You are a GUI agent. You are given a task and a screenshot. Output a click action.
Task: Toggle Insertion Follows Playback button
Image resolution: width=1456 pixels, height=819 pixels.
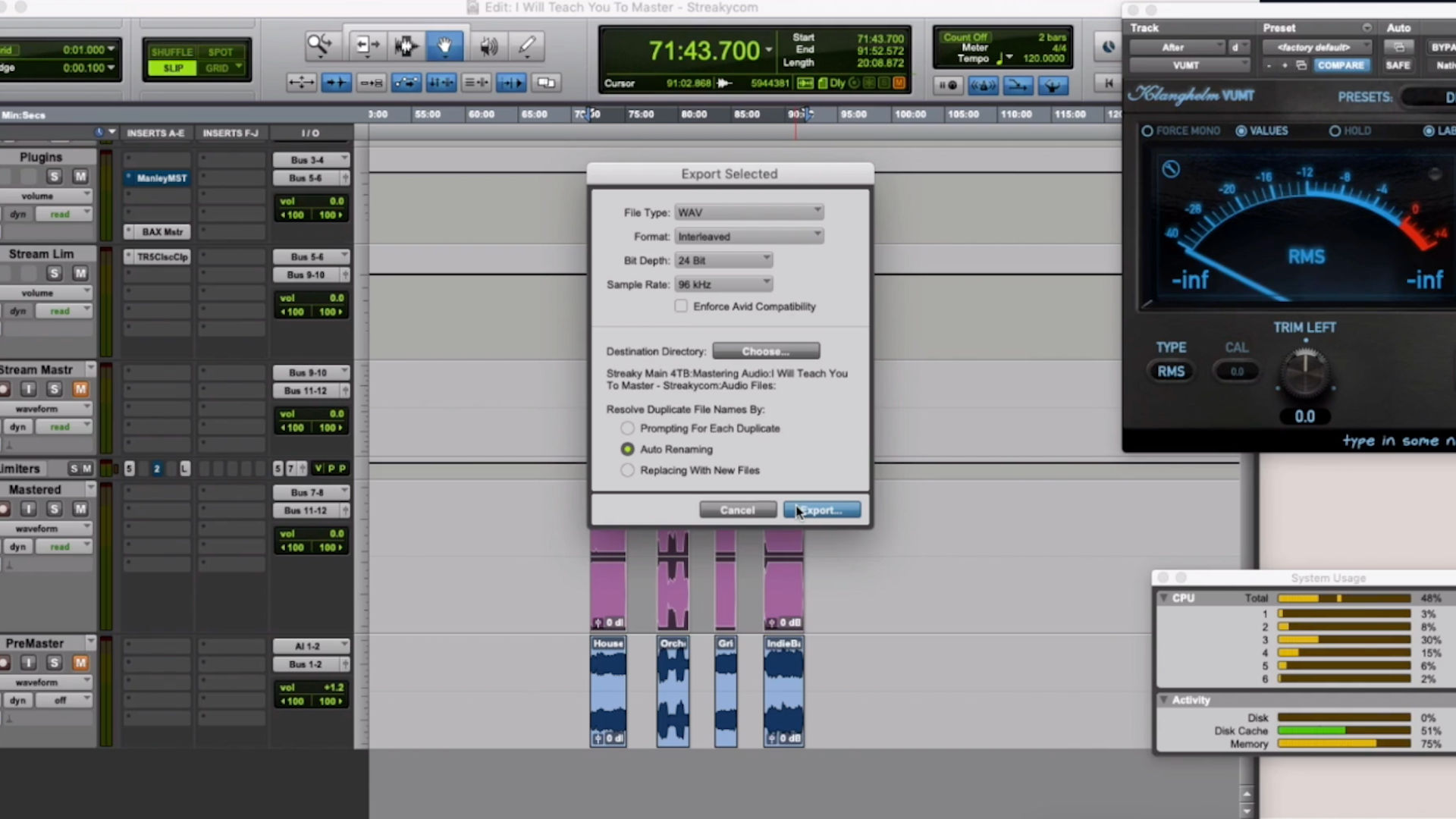point(511,83)
